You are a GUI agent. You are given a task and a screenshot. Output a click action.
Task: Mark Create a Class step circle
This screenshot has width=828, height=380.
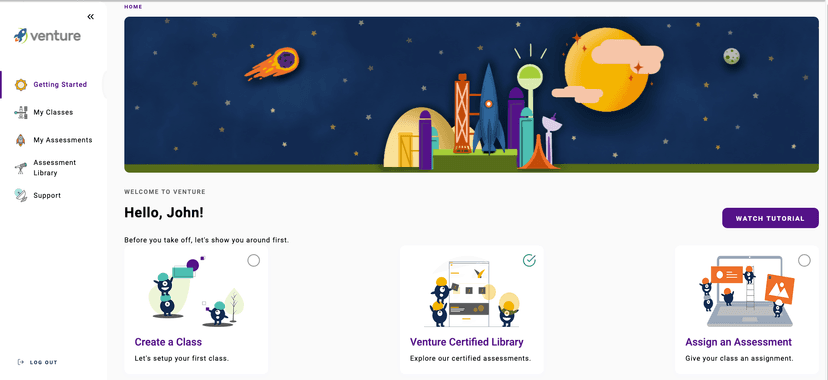[x=253, y=260]
